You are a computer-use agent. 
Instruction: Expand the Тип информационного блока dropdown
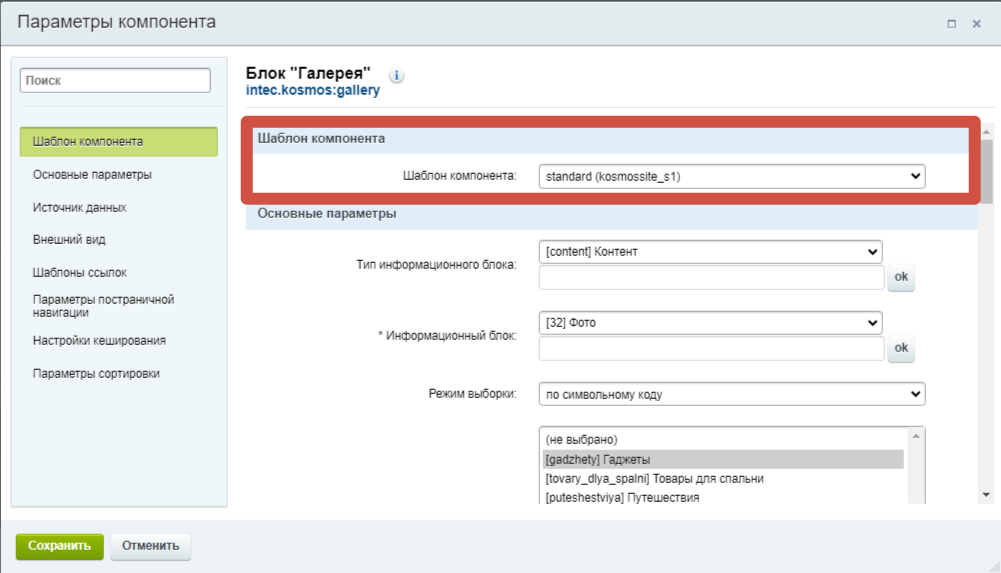coord(711,251)
